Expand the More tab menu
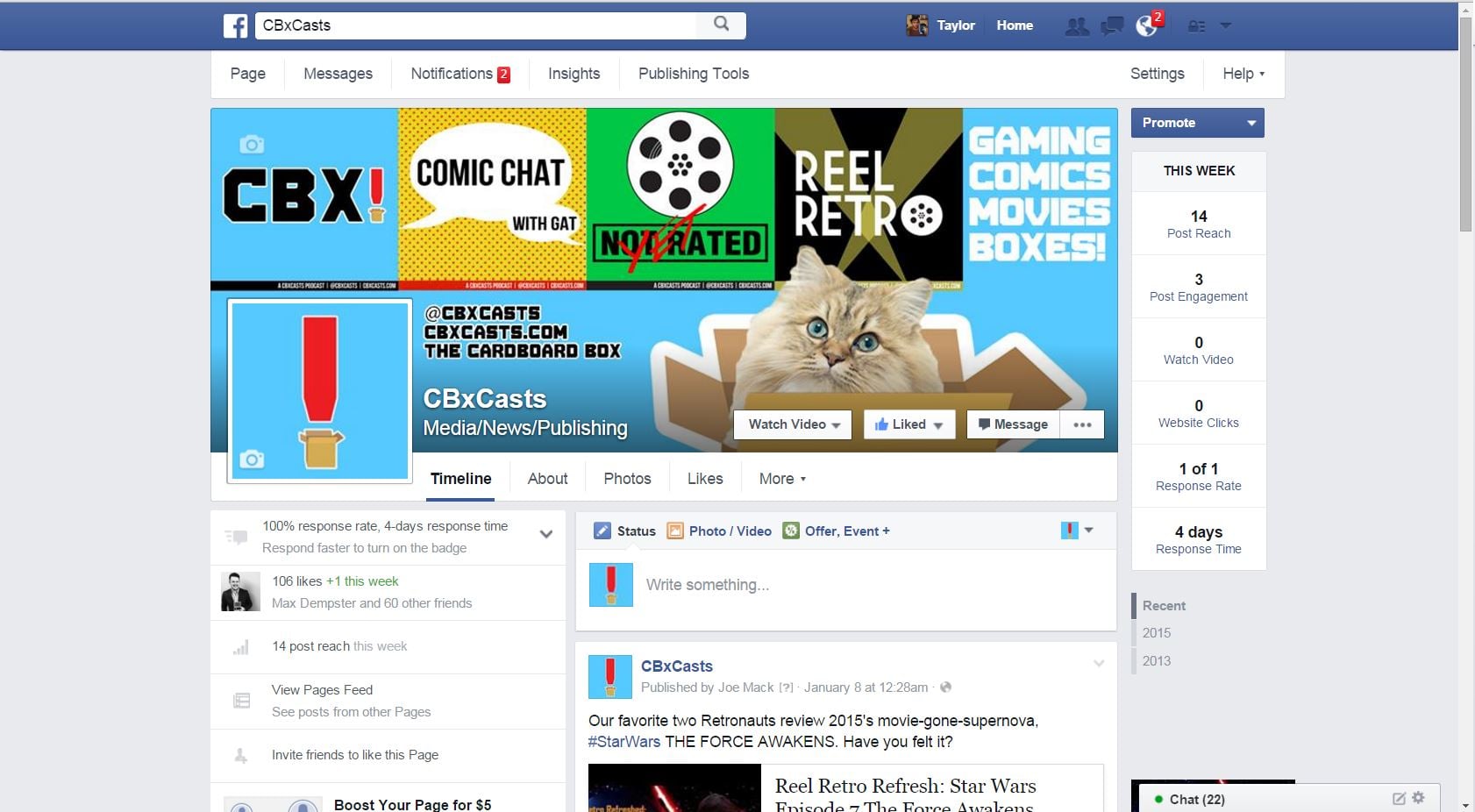The width and height of the screenshot is (1475, 812). coord(782,479)
